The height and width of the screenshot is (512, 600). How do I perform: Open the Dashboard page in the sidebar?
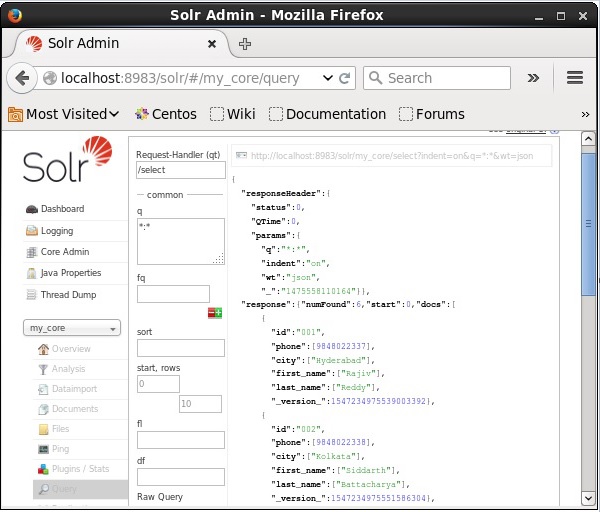point(62,209)
